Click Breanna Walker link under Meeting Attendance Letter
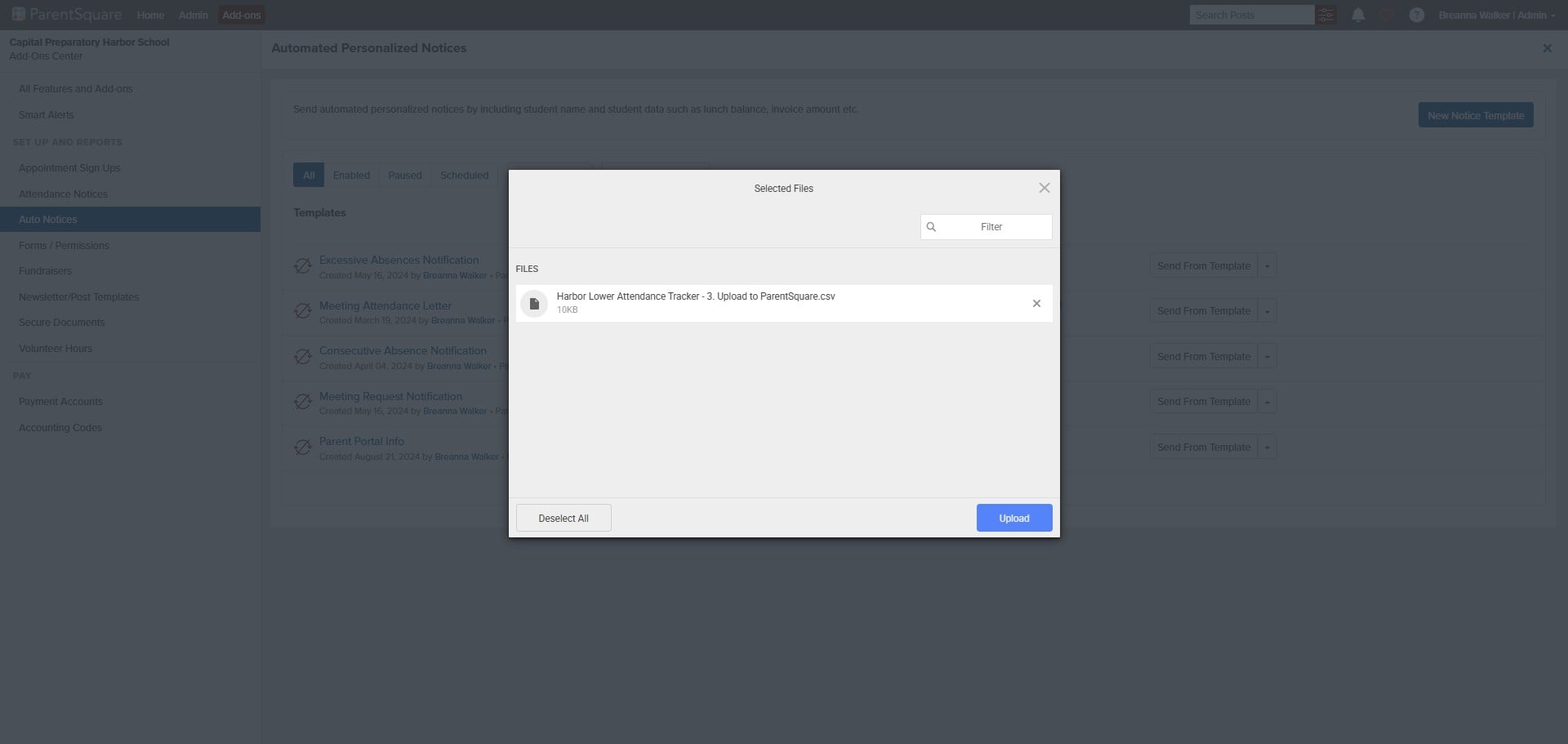The height and width of the screenshot is (744, 1568). pyautogui.click(x=463, y=321)
